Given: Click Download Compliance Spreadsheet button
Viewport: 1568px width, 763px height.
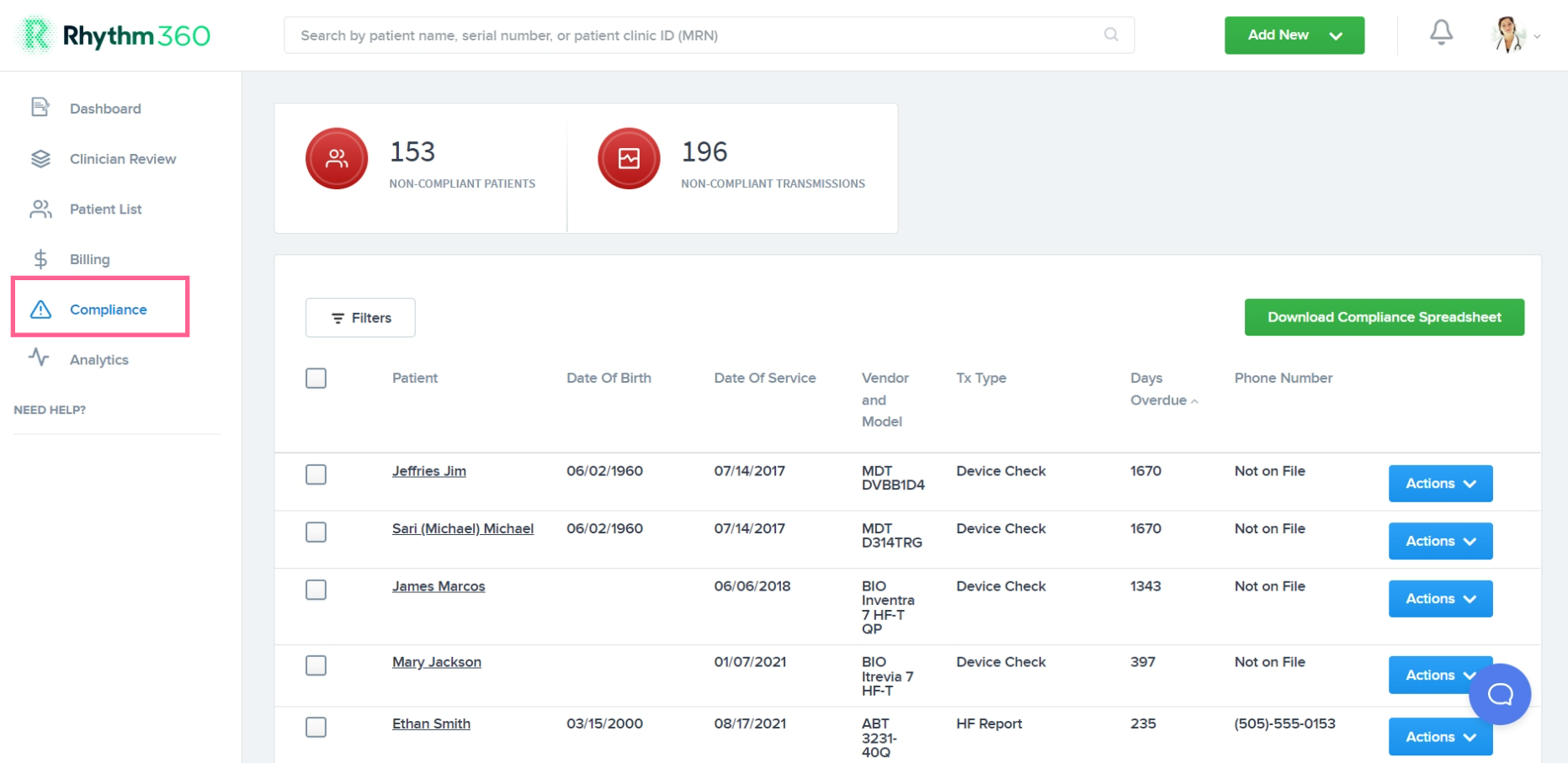Looking at the screenshot, I should (x=1384, y=317).
